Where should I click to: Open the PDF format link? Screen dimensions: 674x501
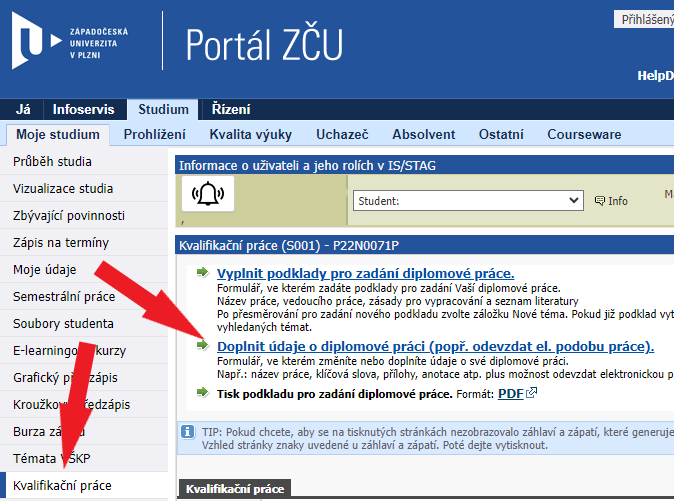point(511,394)
